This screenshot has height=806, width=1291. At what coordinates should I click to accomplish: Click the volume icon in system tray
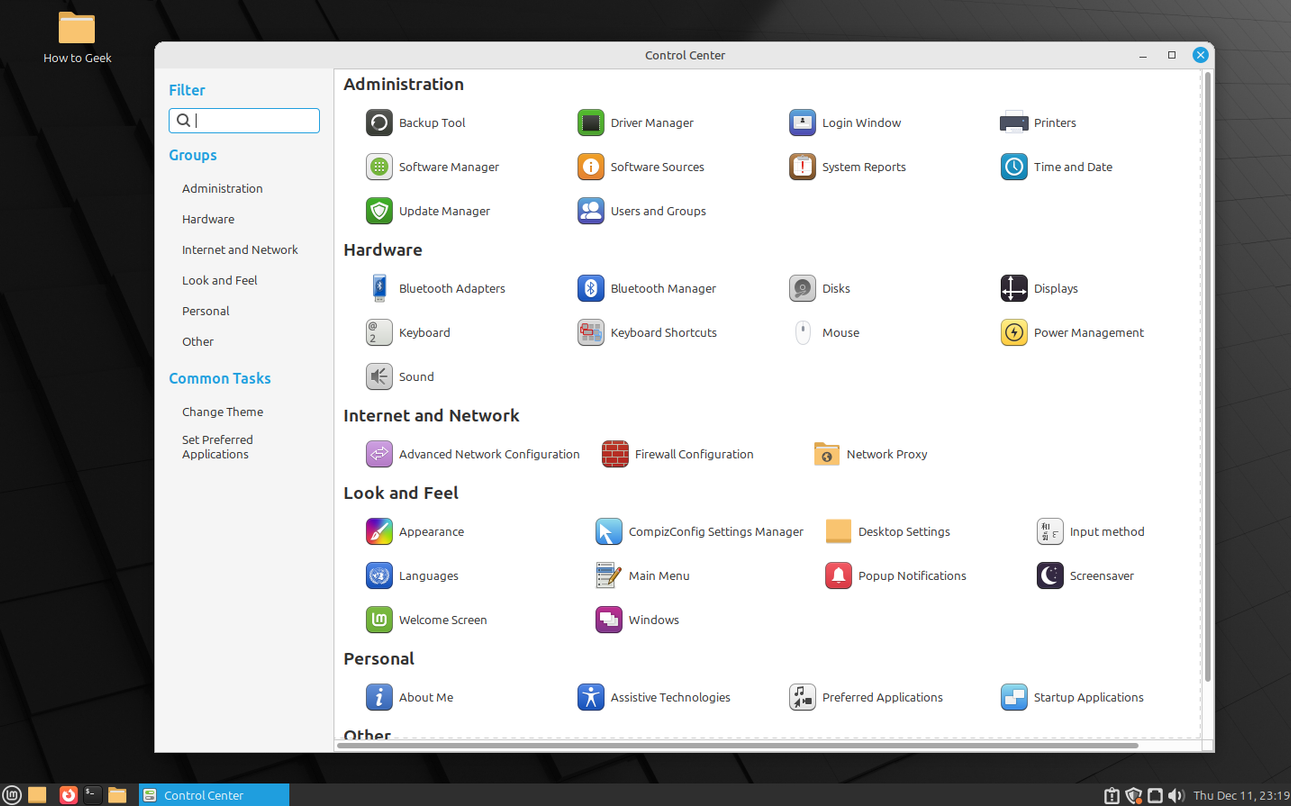[x=1176, y=796]
